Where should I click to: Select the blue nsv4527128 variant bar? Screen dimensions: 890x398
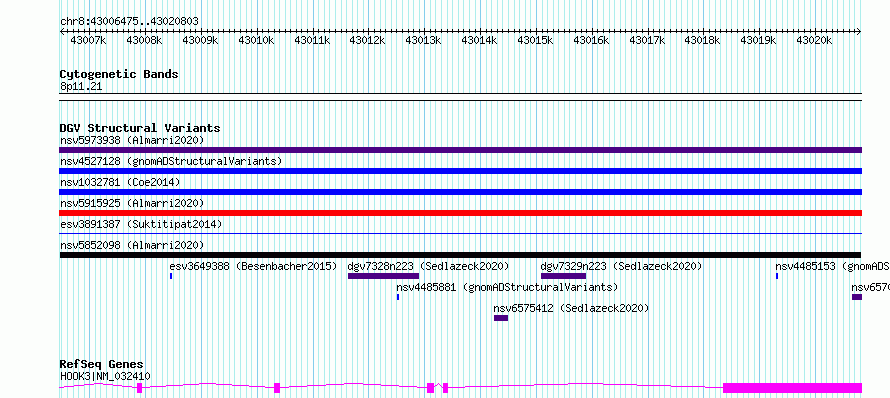[460, 171]
